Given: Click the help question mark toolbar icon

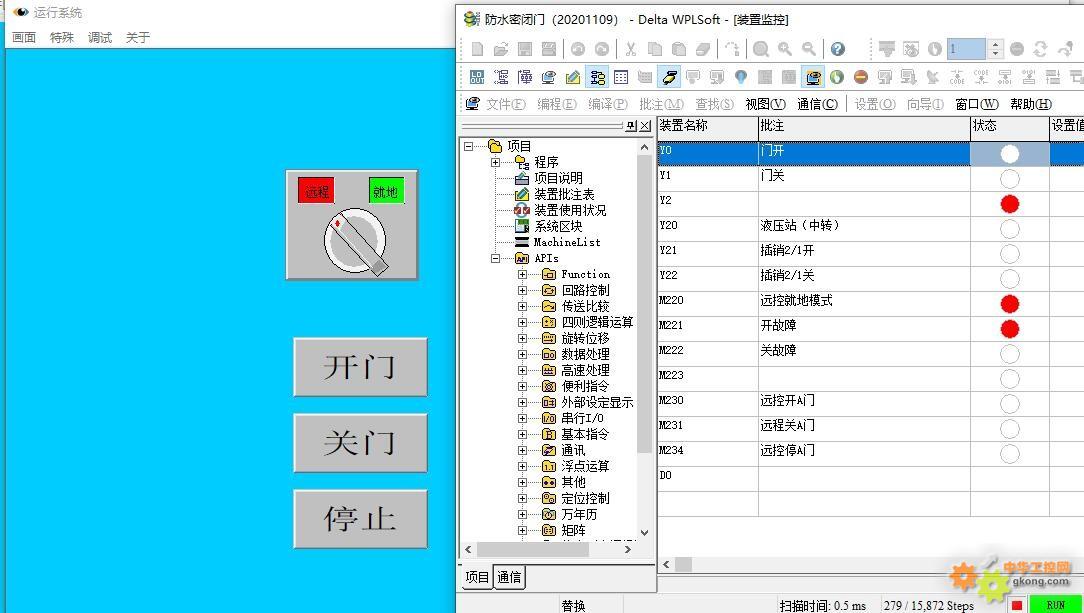Looking at the screenshot, I should [x=838, y=49].
